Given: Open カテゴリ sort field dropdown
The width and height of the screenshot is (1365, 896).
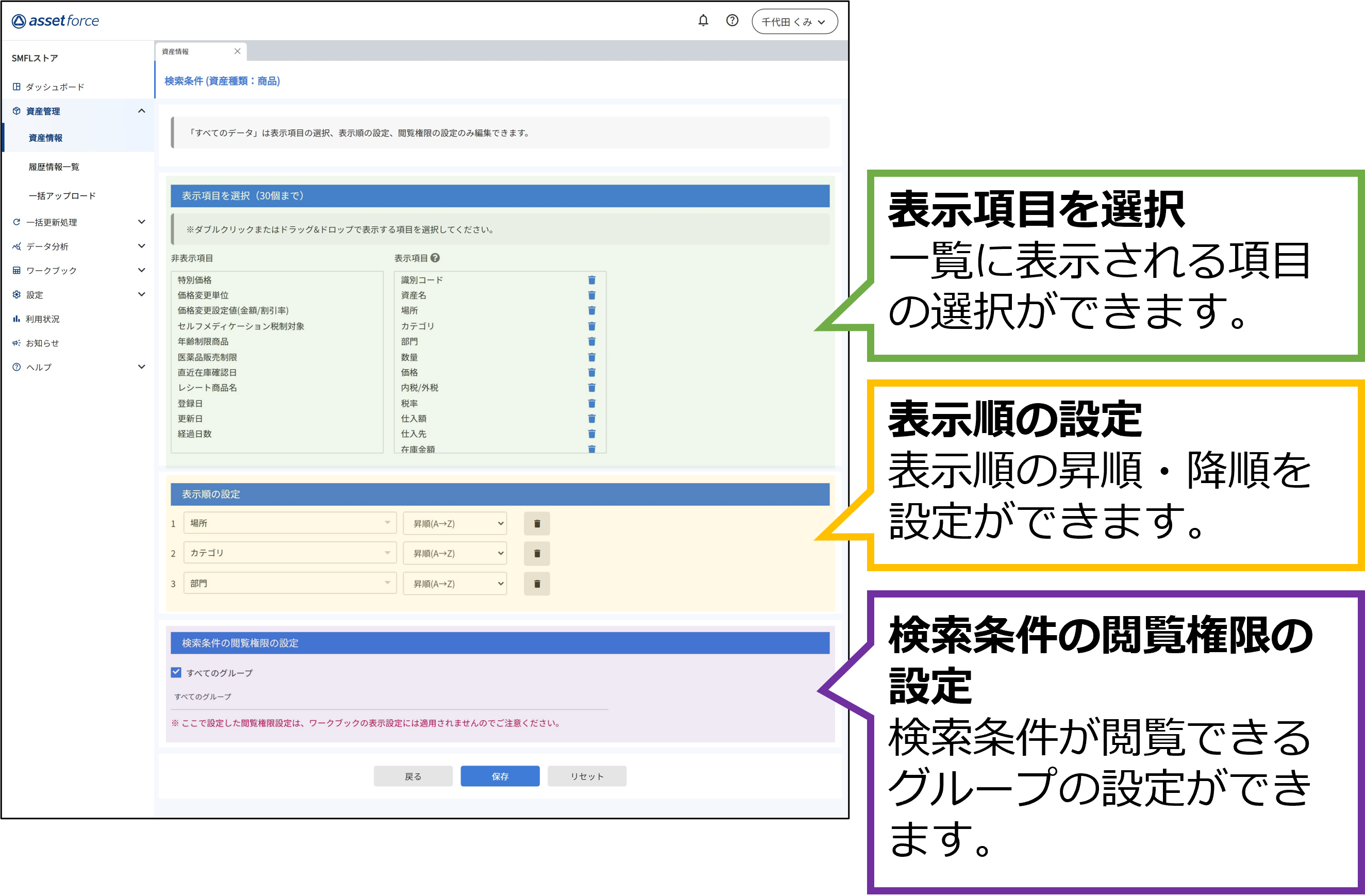Looking at the screenshot, I should click(x=290, y=553).
